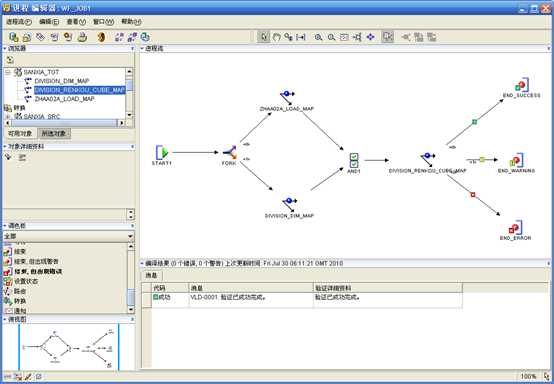Select the START1 node in process flow
554x384 pixels.
click(162, 153)
